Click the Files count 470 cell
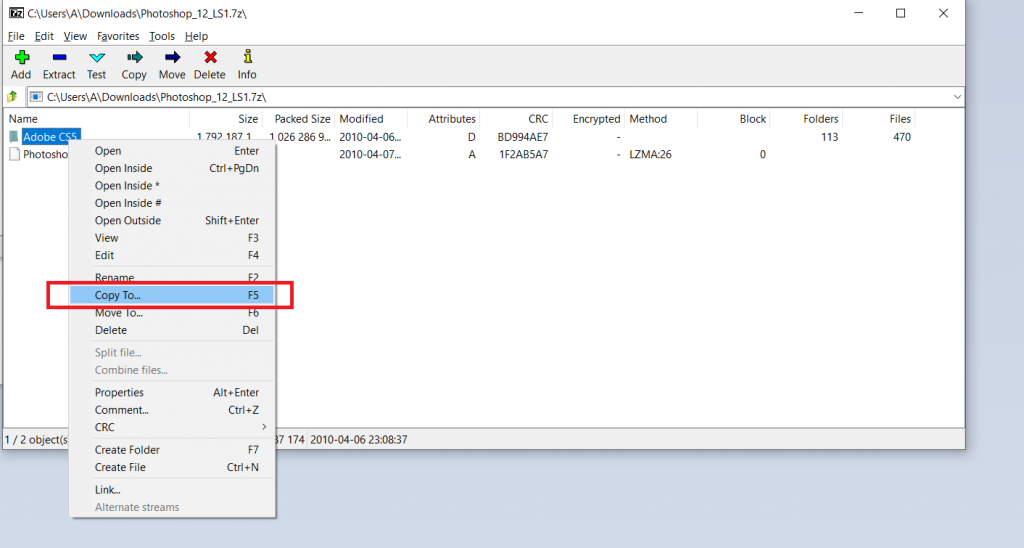The image size is (1024, 548). point(902,137)
